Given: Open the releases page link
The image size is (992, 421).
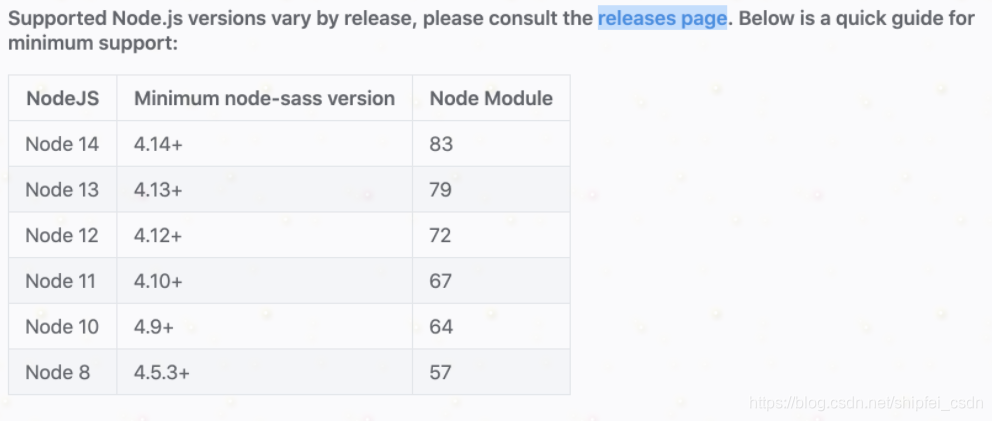Looking at the screenshot, I should [x=662, y=18].
